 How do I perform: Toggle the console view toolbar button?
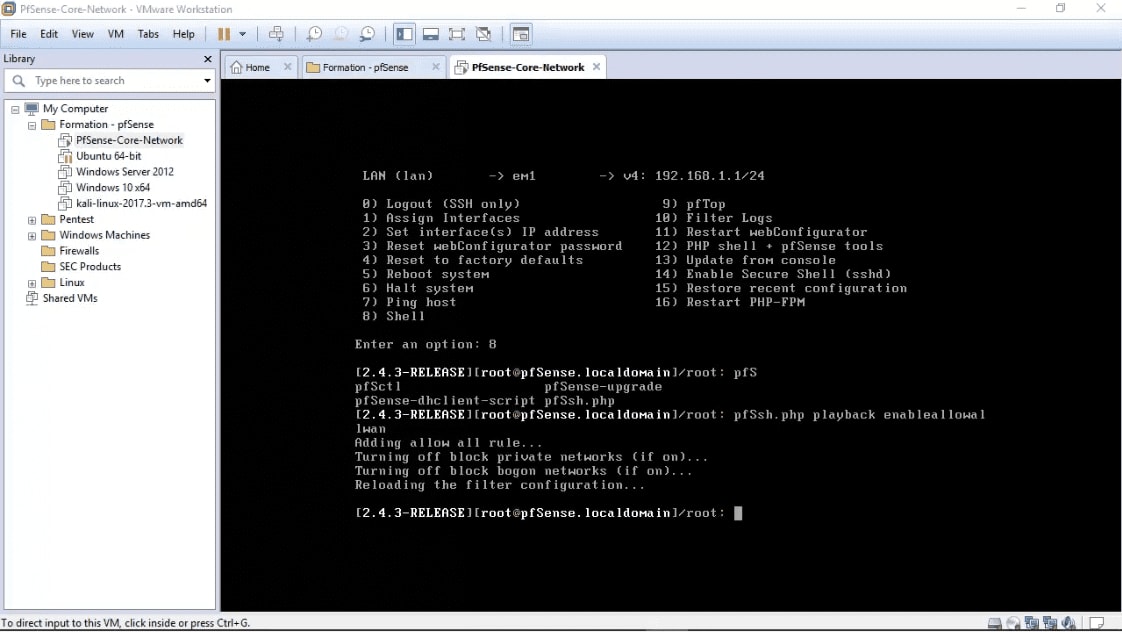point(521,34)
